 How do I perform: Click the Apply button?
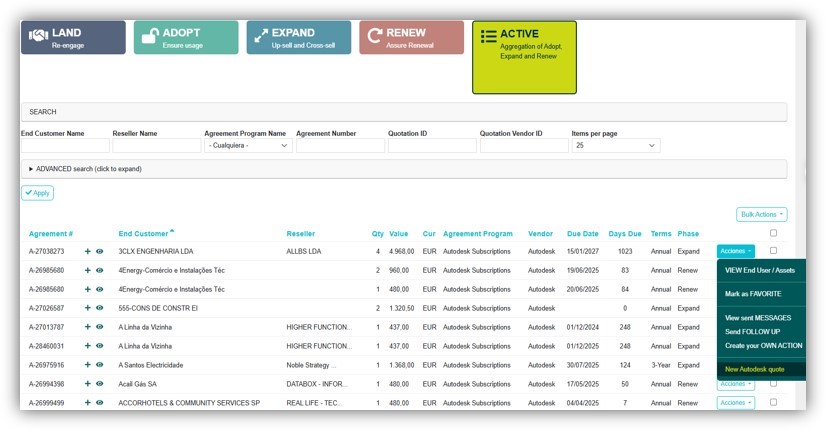click(37, 193)
